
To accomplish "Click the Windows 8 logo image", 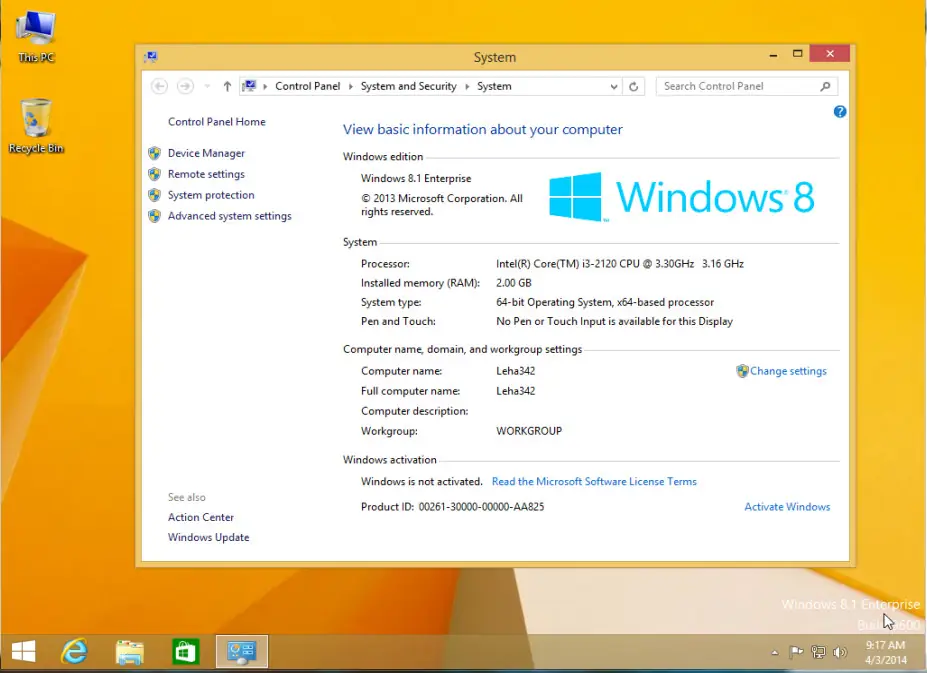I will click(682, 197).
